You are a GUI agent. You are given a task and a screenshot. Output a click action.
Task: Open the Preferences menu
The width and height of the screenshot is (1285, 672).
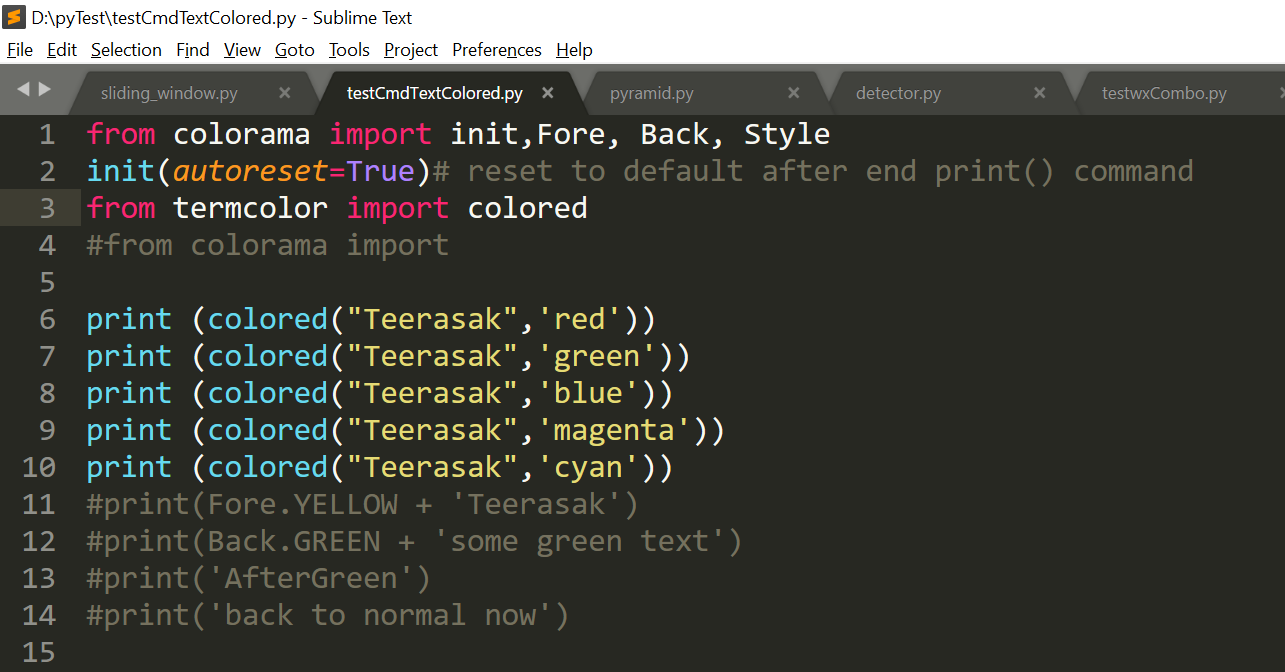tap(496, 50)
